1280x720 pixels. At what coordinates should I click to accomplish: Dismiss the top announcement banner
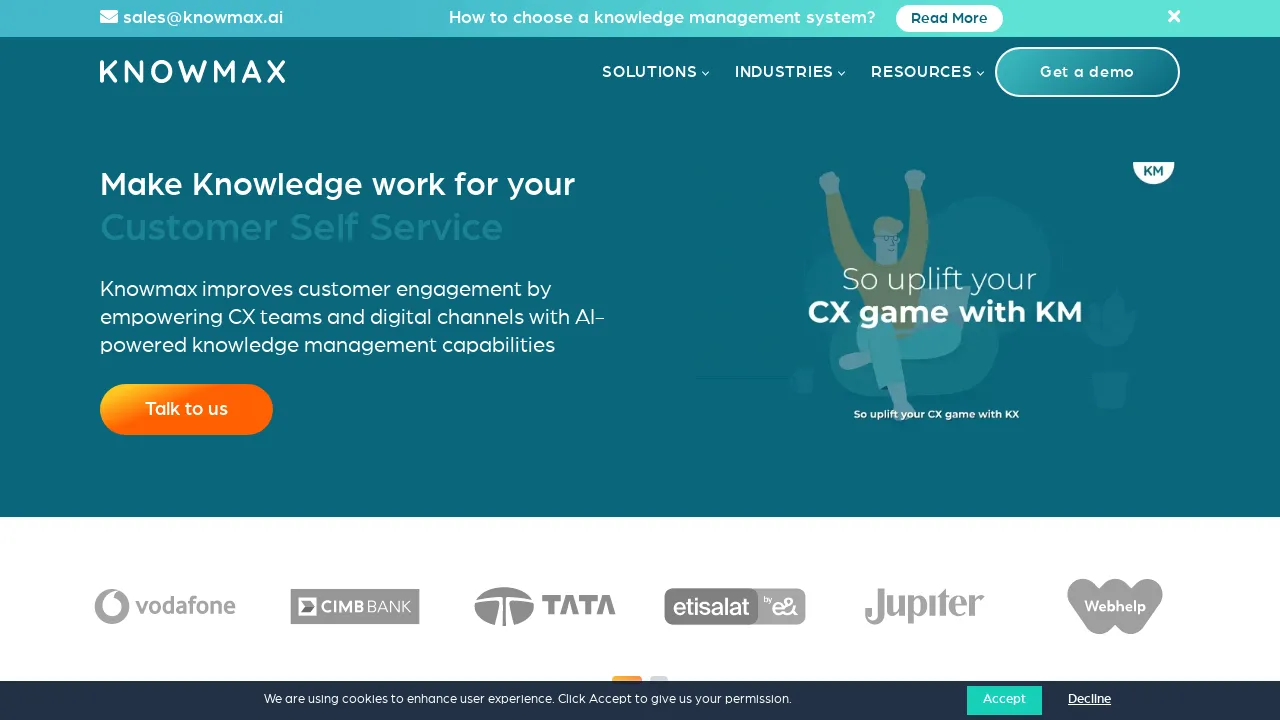coord(1174,16)
